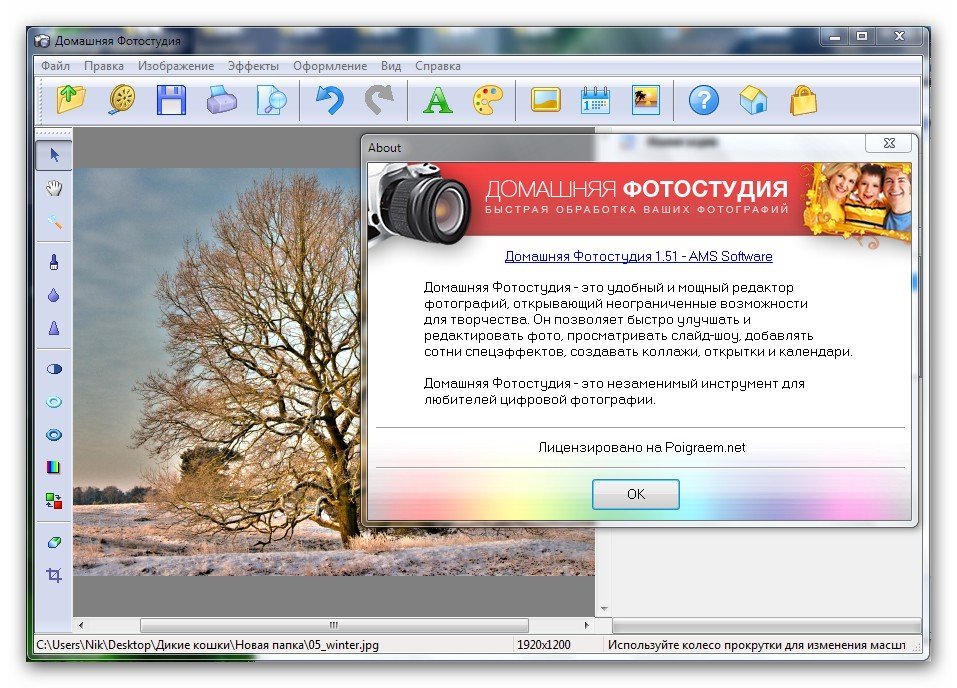Click the blue question mark help icon
957x688 pixels.
point(704,100)
